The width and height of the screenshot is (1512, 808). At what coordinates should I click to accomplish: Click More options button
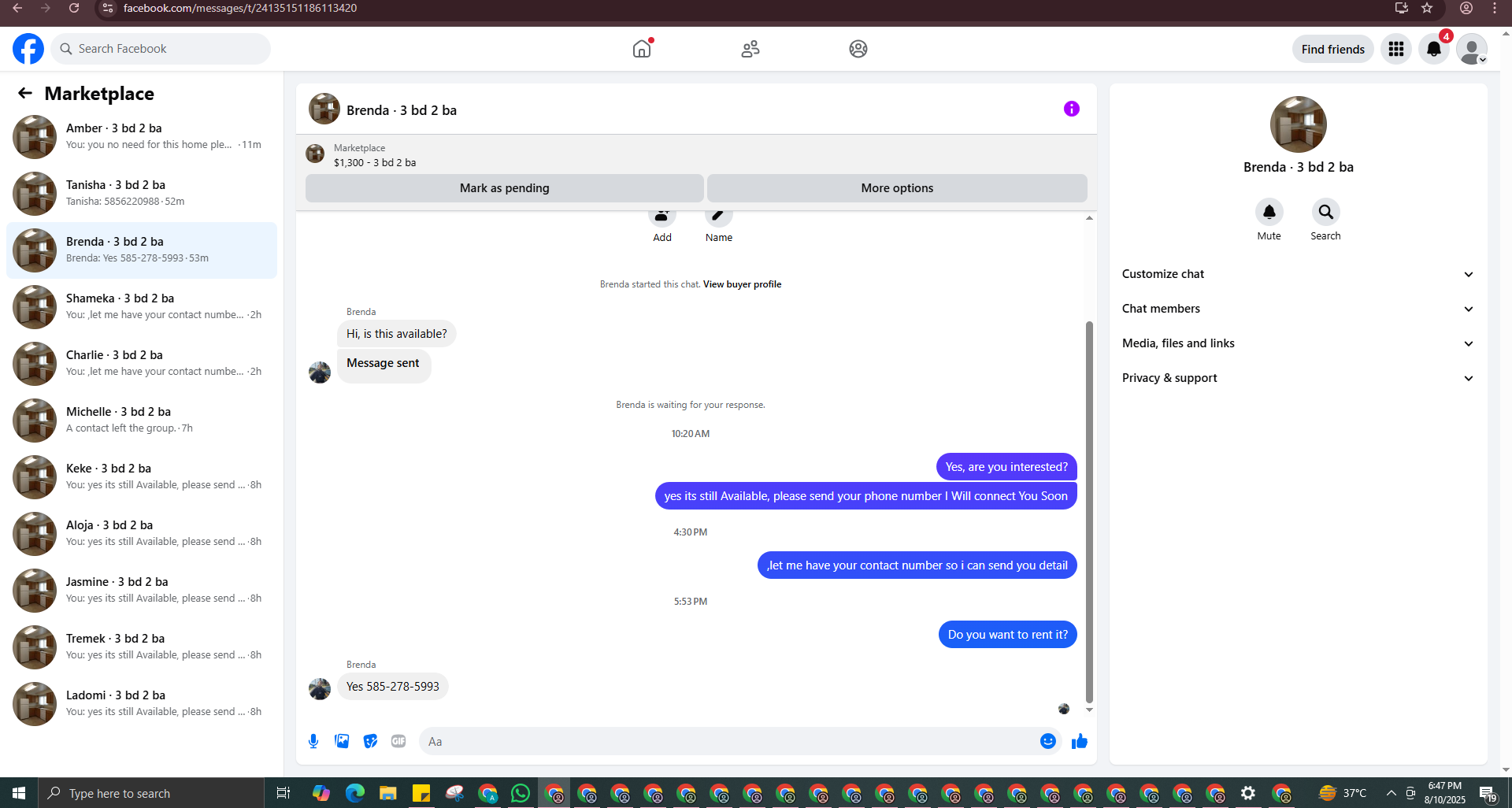897,188
